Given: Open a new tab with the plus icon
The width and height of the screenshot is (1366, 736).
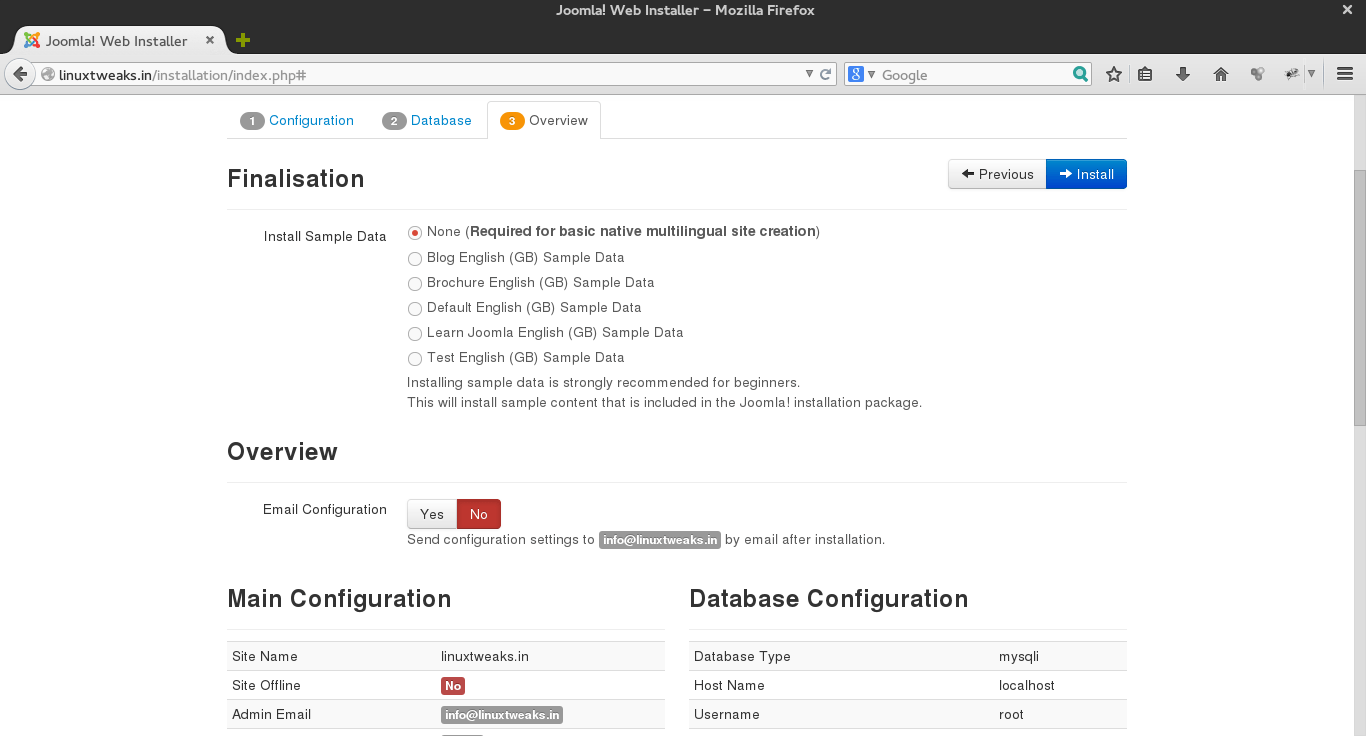Looking at the screenshot, I should point(243,41).
